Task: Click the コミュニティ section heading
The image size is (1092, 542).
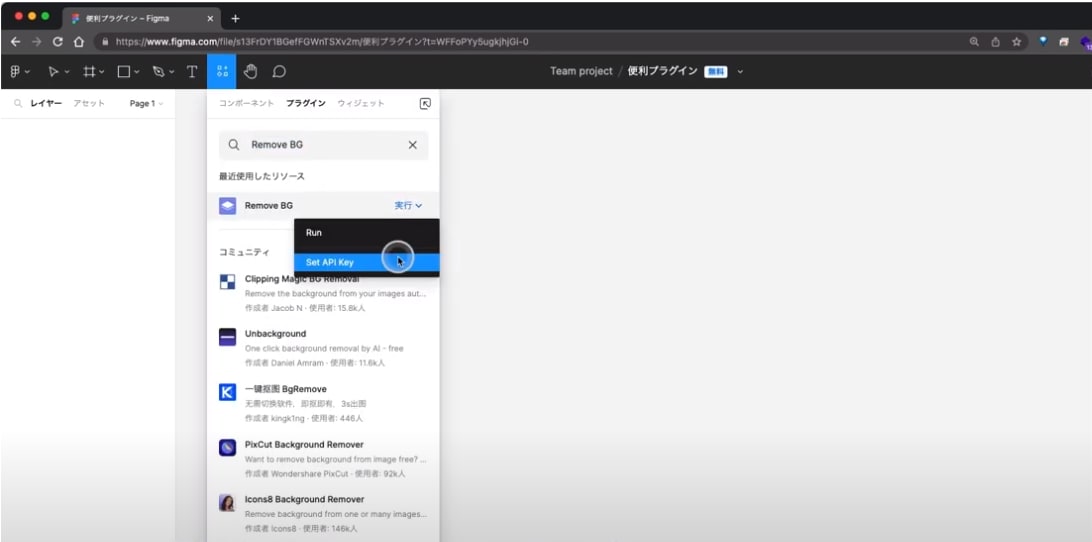Action: [x=244, y=252]
